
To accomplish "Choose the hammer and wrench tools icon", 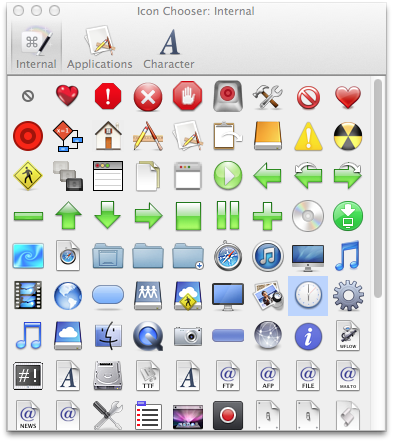I will (x=268, y=97).
